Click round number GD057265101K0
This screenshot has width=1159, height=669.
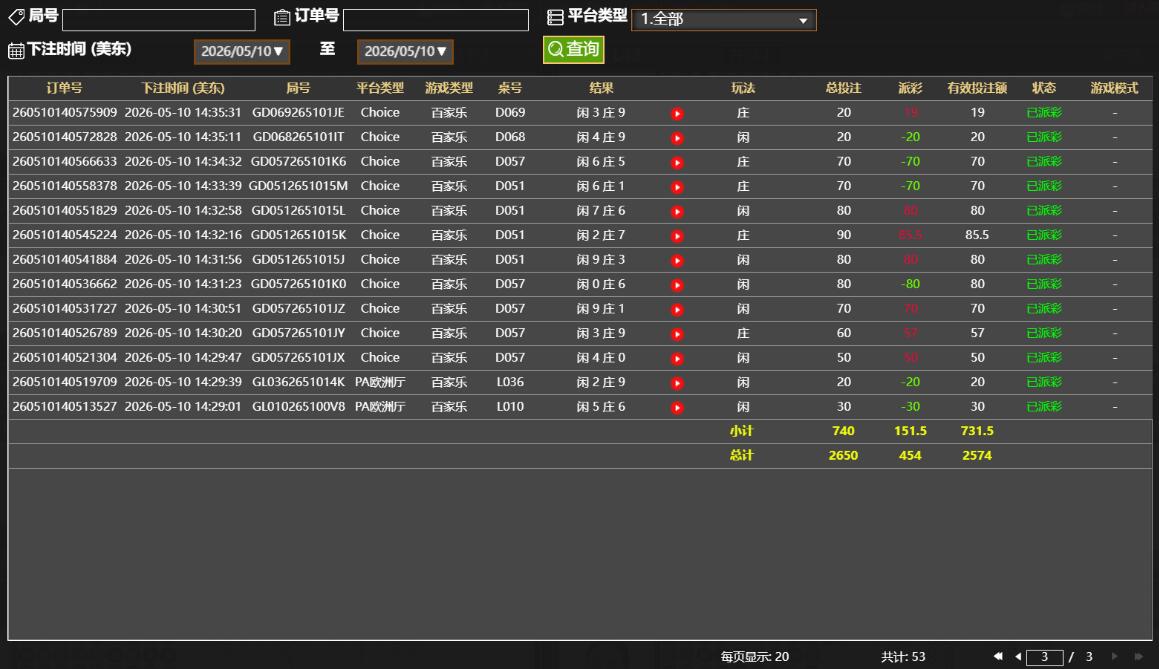pyautogui.click(x=298, y=284)
